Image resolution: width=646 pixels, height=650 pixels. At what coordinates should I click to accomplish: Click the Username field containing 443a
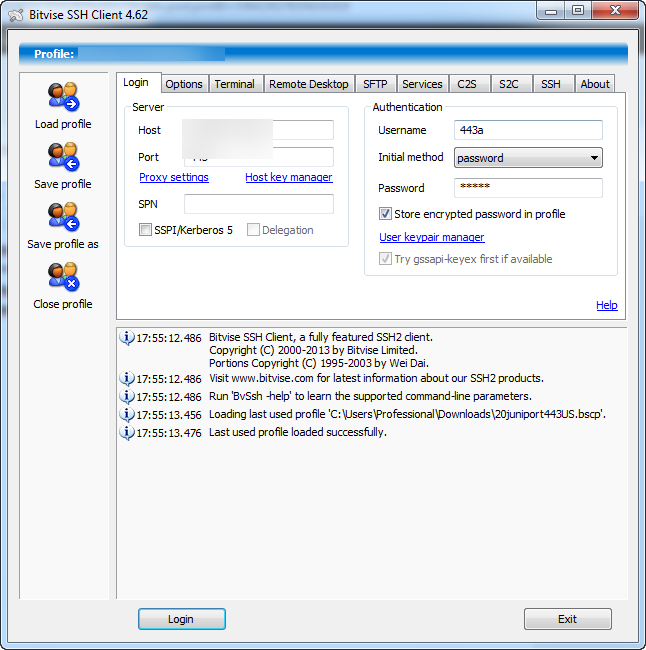tap(528, 130)
